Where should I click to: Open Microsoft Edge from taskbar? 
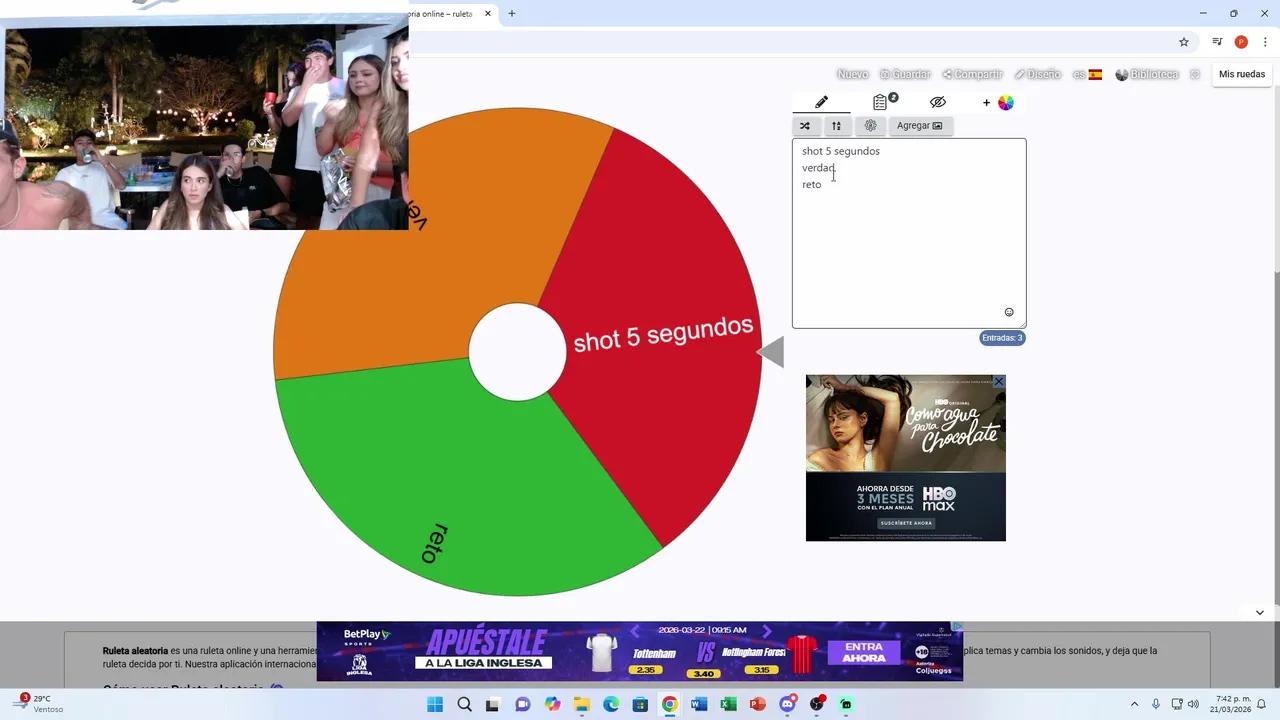(611, 704)
